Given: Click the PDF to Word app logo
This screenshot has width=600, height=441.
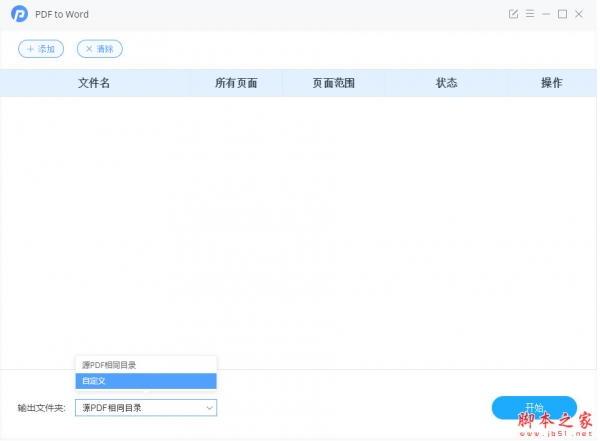Looking at the screenshot, I should 19,14.
